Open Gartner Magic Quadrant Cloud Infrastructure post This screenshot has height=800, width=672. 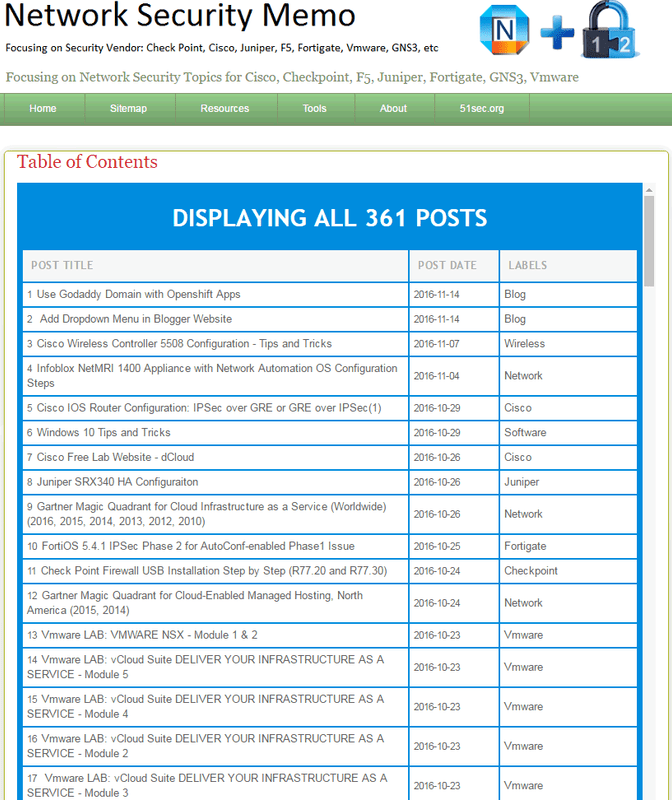pos(207,514)
